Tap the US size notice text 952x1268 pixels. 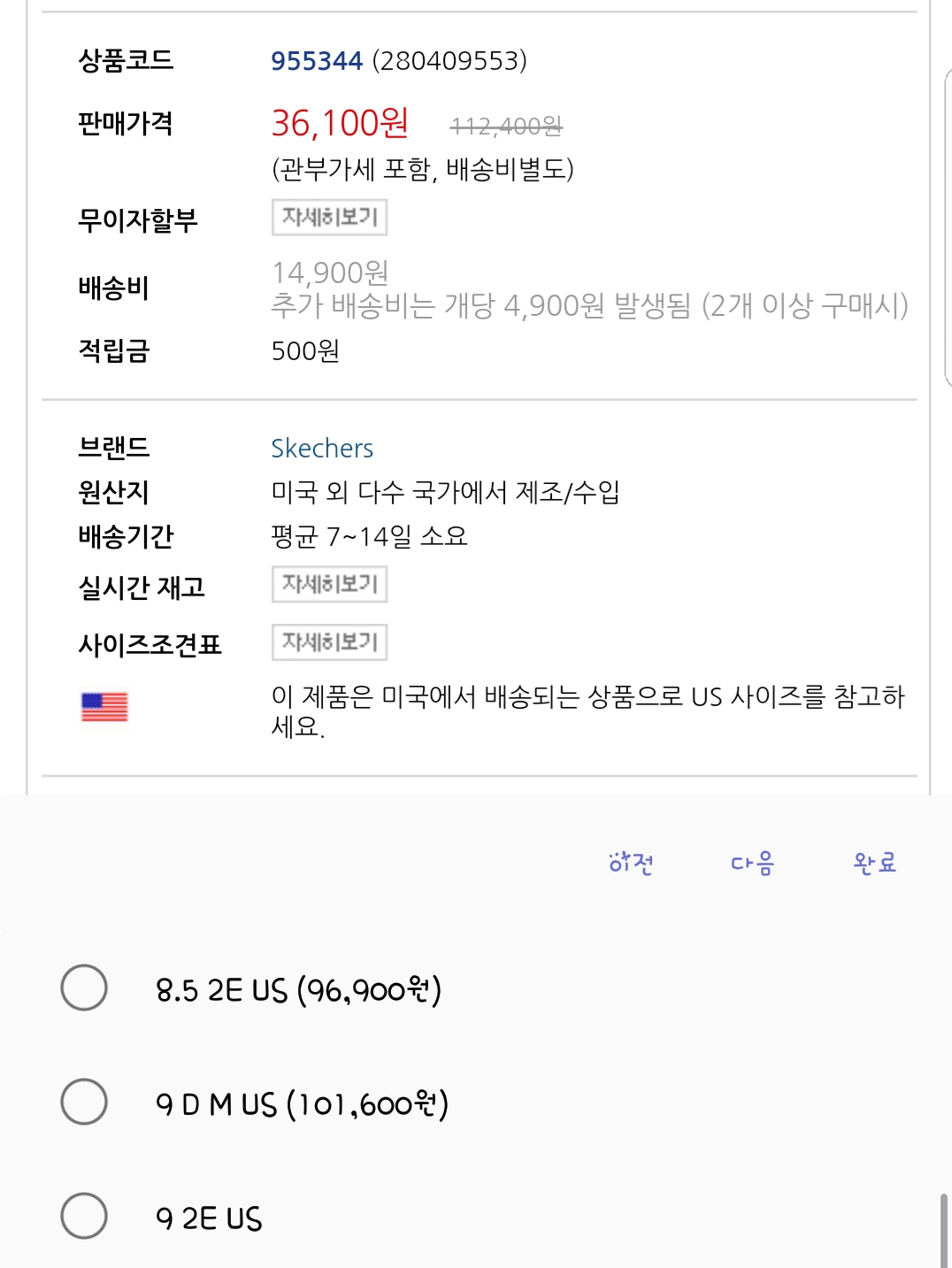tap(587, 711)
